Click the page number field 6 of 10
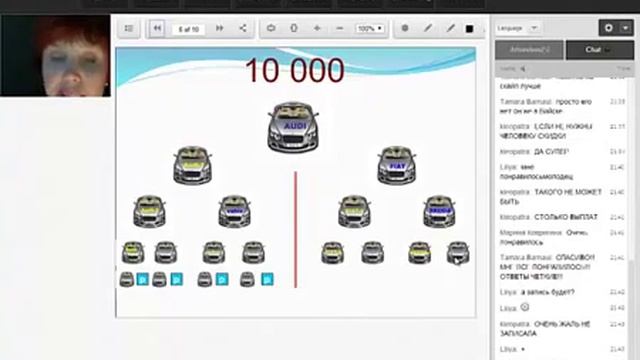Image resolution: width=640 pixels, height=360 pixels. [x=189, y=29]
